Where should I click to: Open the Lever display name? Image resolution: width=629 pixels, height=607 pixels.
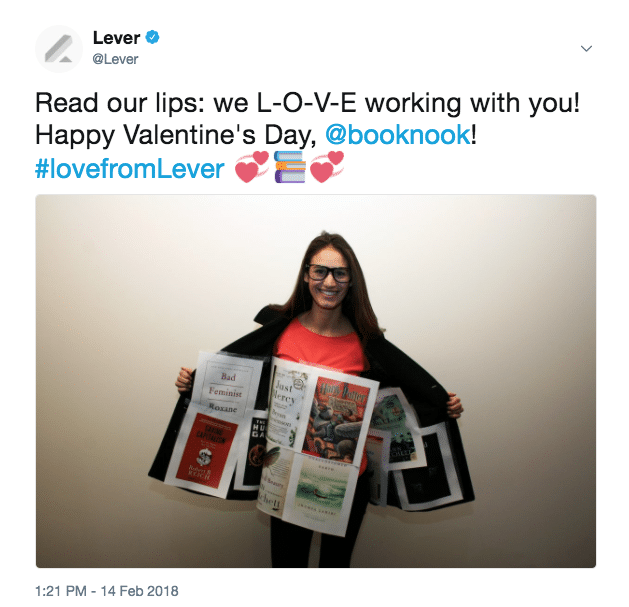point(116,38)
